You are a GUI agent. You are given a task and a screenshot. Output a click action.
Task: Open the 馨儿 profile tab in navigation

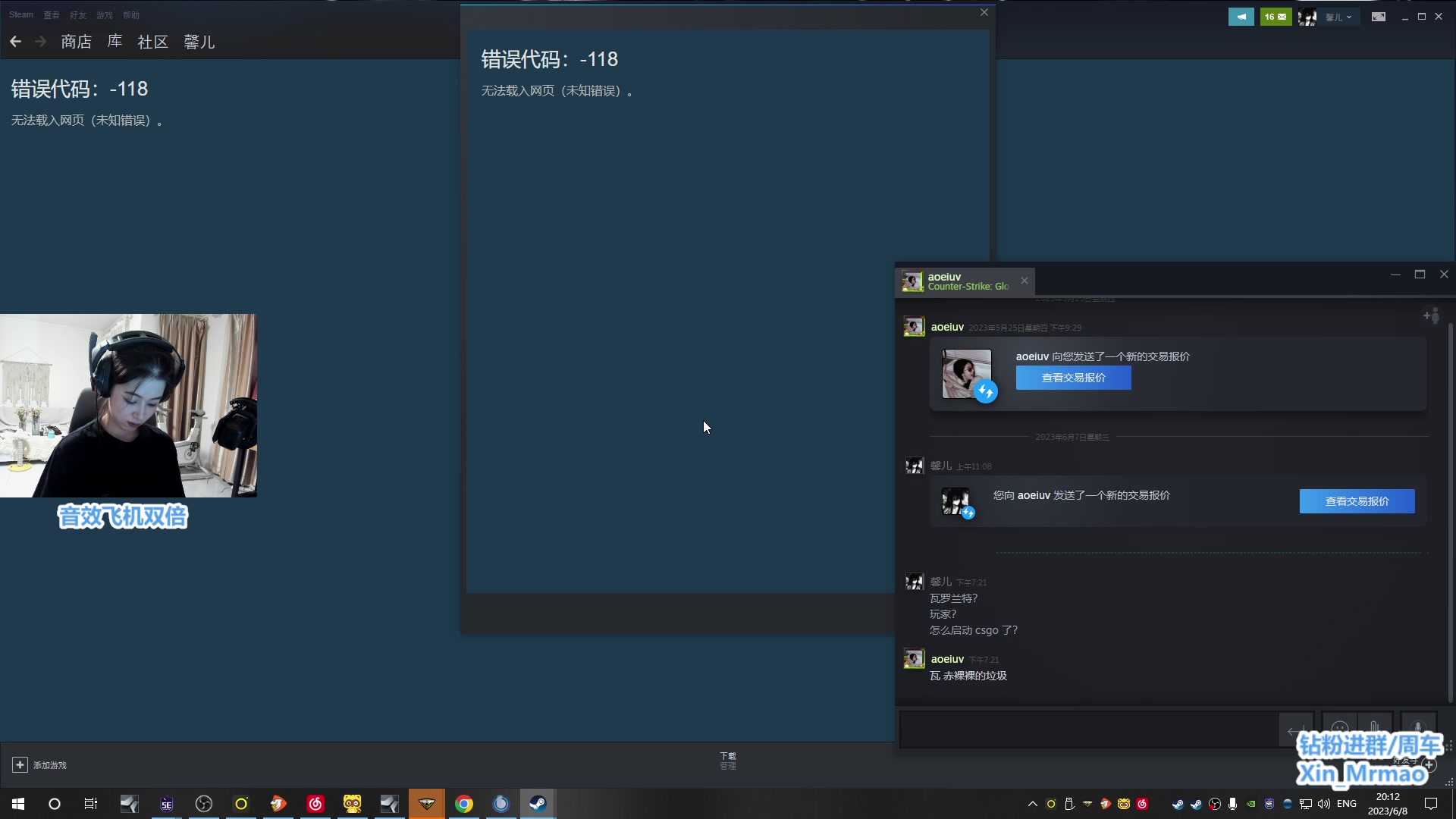pos(199,42)
